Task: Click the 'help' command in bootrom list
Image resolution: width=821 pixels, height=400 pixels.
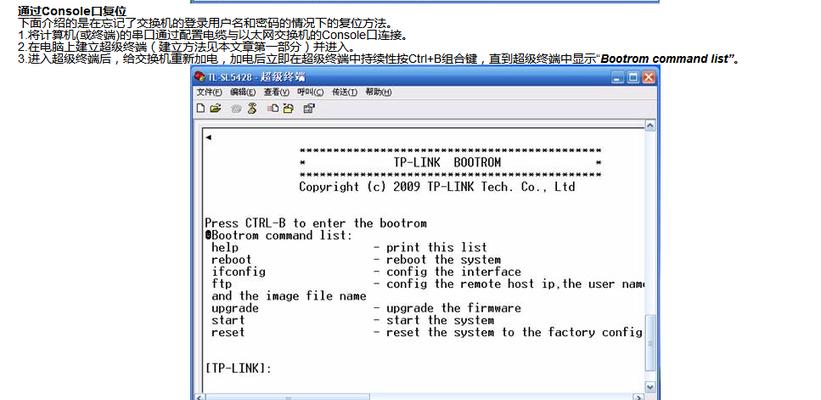Action: 225,248
